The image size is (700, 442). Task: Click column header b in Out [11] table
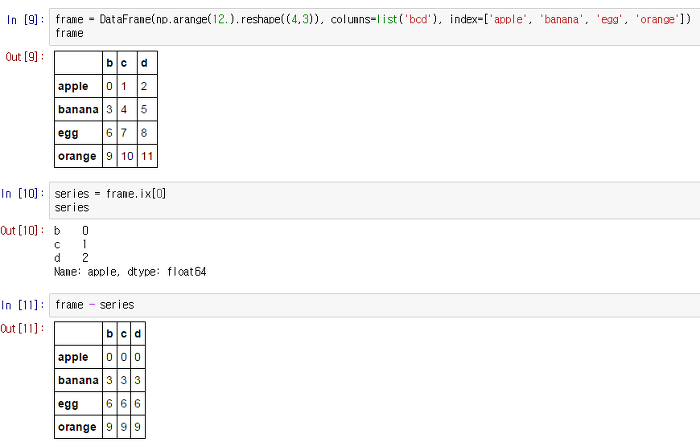[110, 334]
